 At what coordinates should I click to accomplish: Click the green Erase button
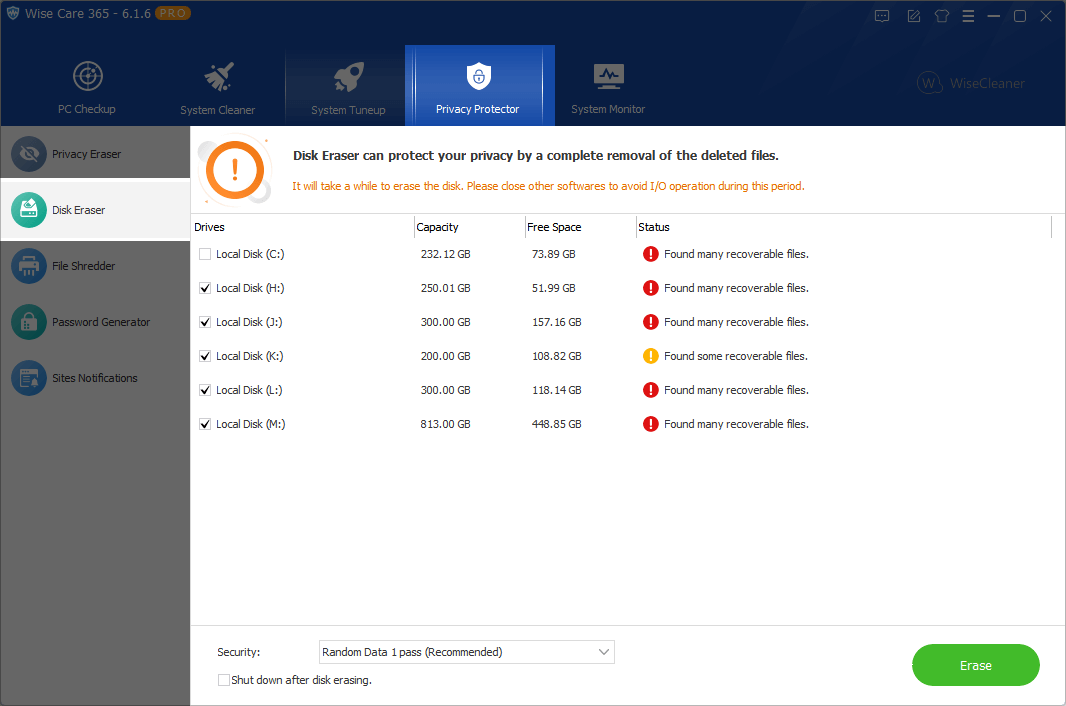click(x=976, y=665)
